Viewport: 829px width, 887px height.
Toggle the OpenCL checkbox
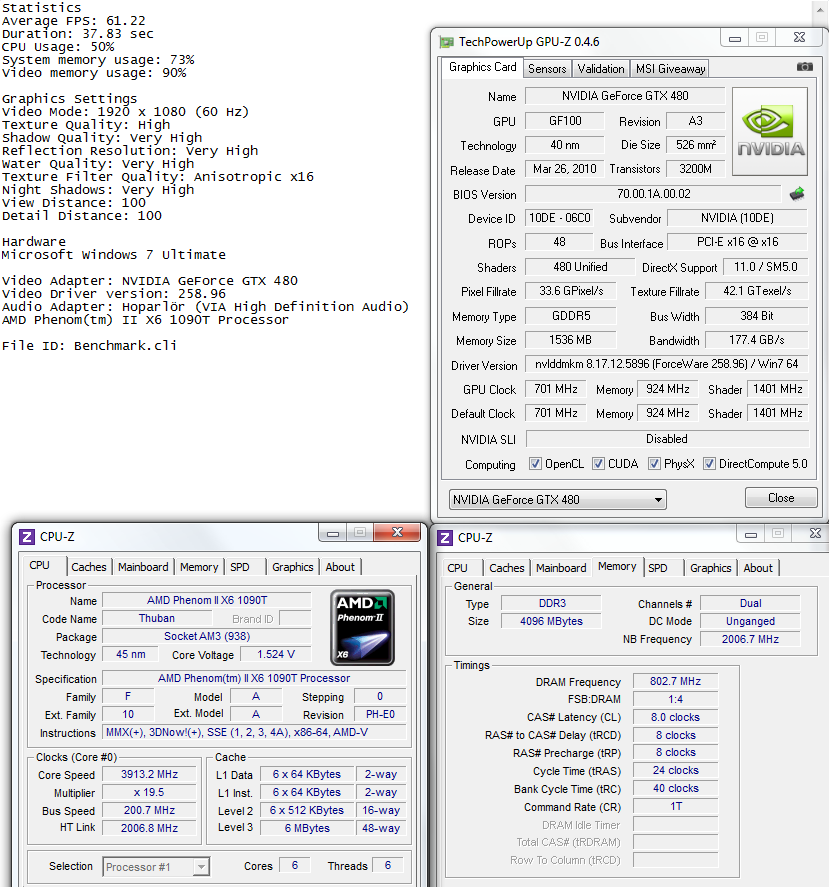tap(535, 464)
